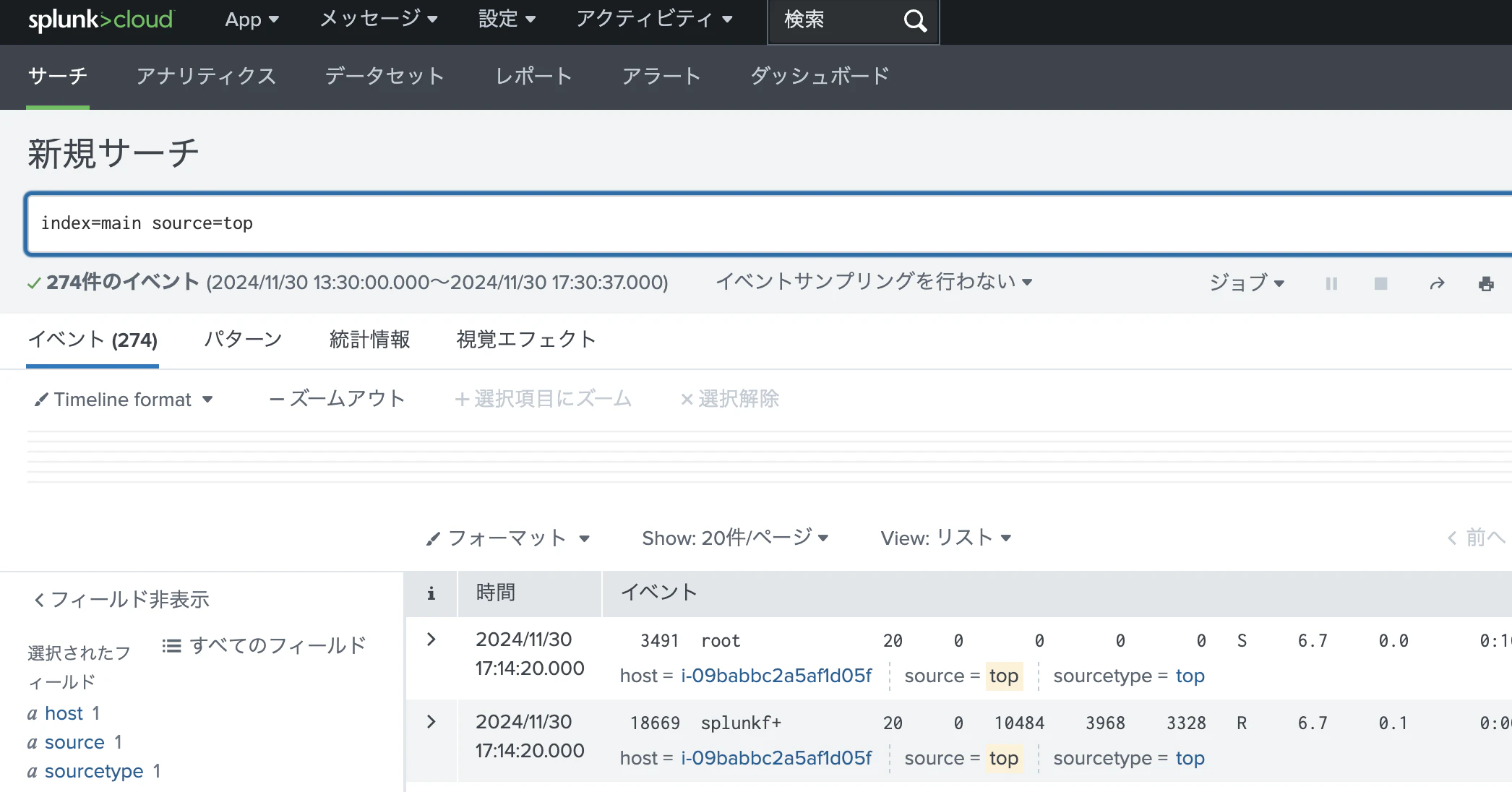
Task: Switch to アナリティクス tab
Action: pos(207,76)
